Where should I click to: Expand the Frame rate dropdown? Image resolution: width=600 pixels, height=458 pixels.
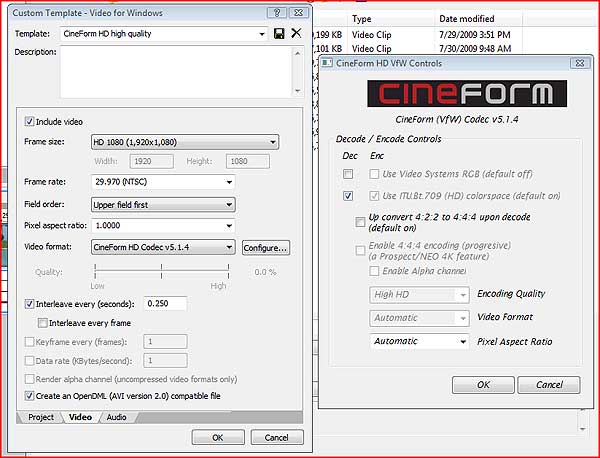tap(229, 182)
